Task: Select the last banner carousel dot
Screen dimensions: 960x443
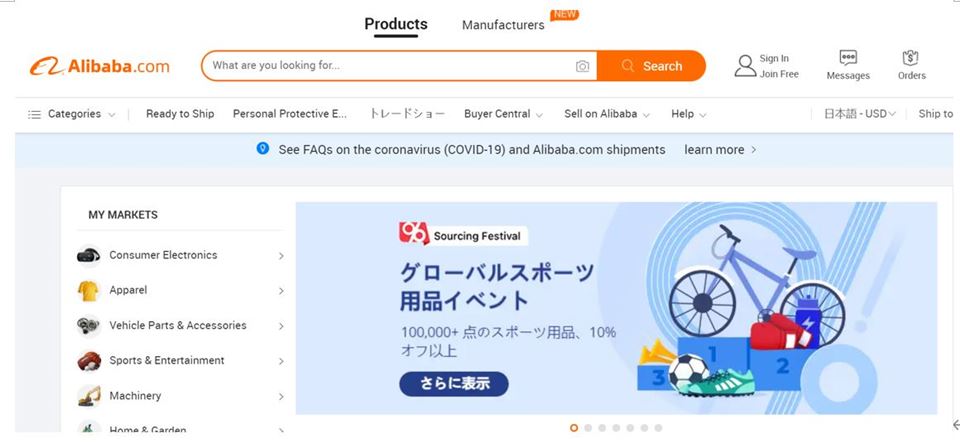Action: (658, 428)
